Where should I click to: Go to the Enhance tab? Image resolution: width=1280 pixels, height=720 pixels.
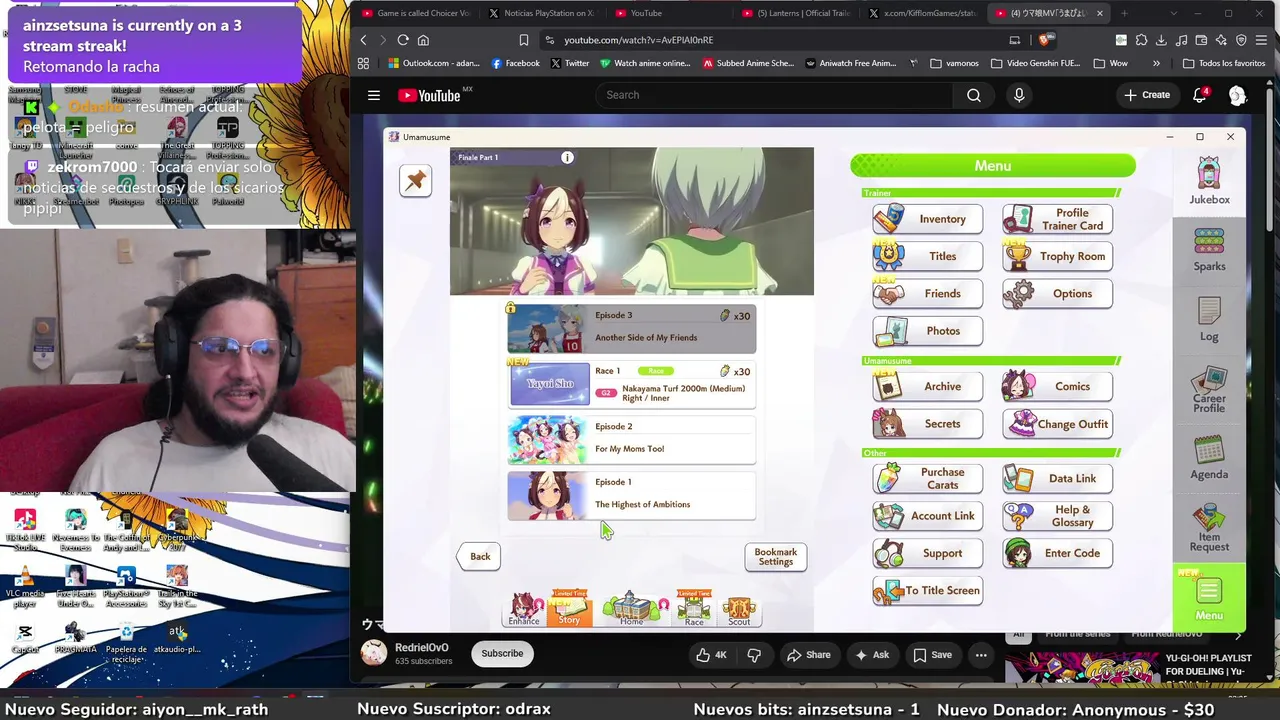[x=524, y=610]
